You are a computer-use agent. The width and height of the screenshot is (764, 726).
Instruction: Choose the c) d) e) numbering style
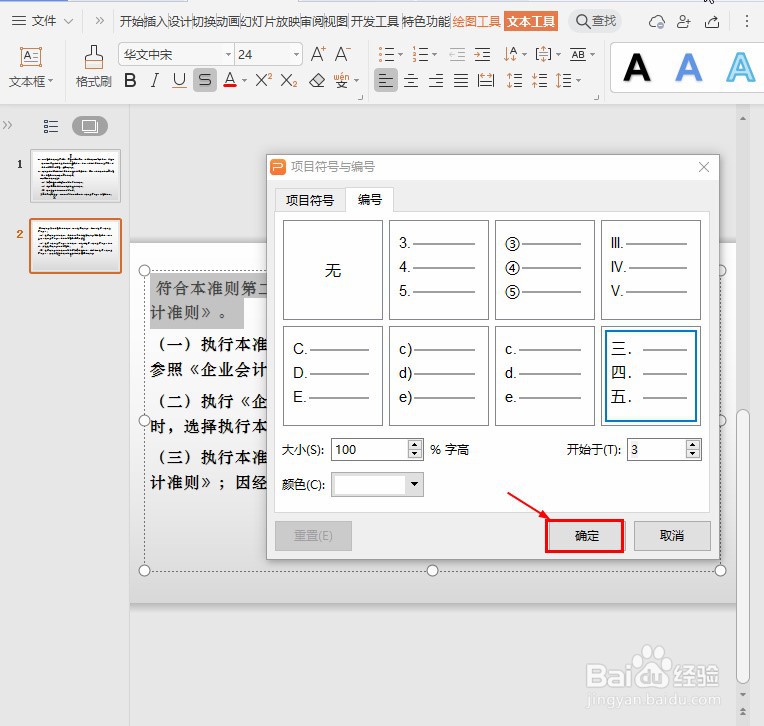point(439,376)
